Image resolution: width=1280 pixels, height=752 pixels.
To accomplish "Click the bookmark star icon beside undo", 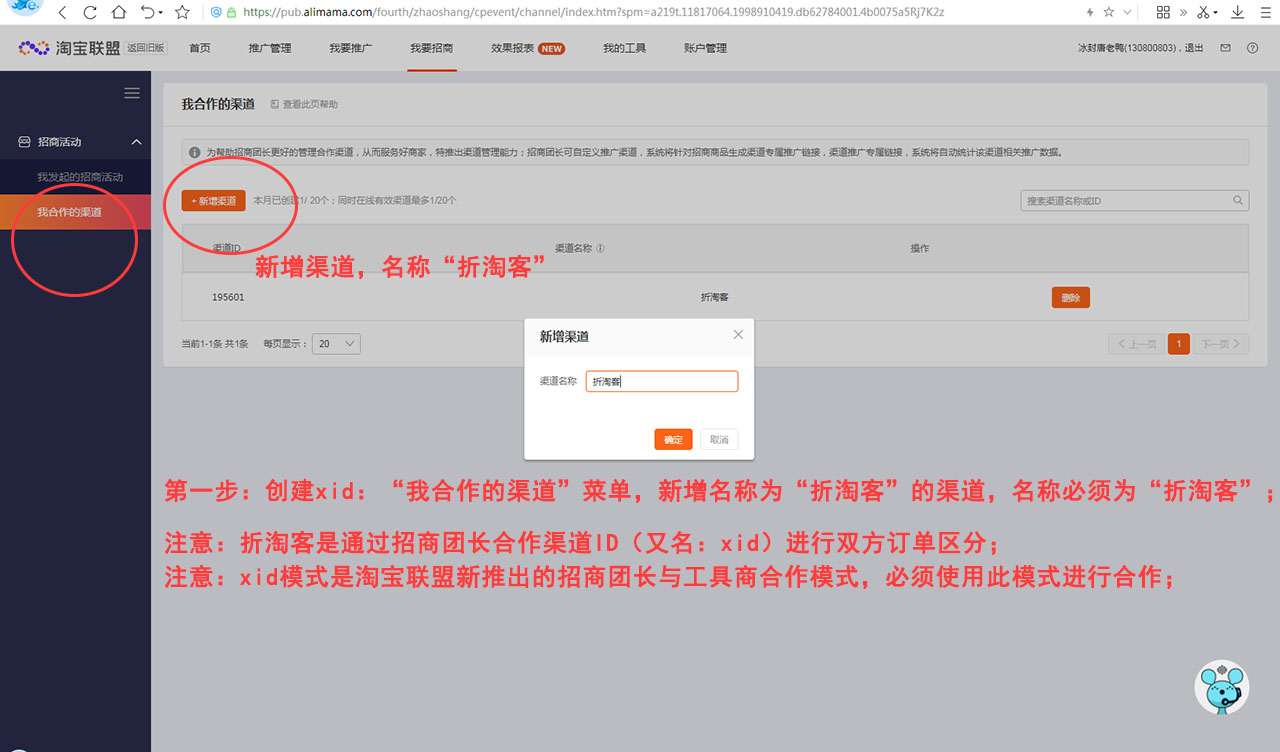I will (x=182, y=13).
